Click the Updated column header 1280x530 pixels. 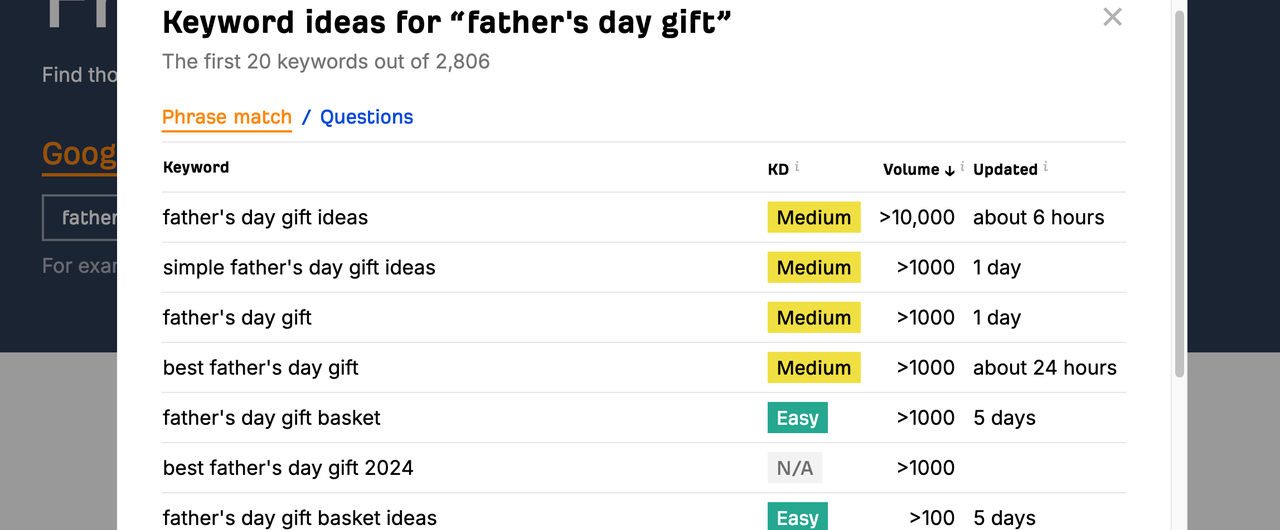1004,169
